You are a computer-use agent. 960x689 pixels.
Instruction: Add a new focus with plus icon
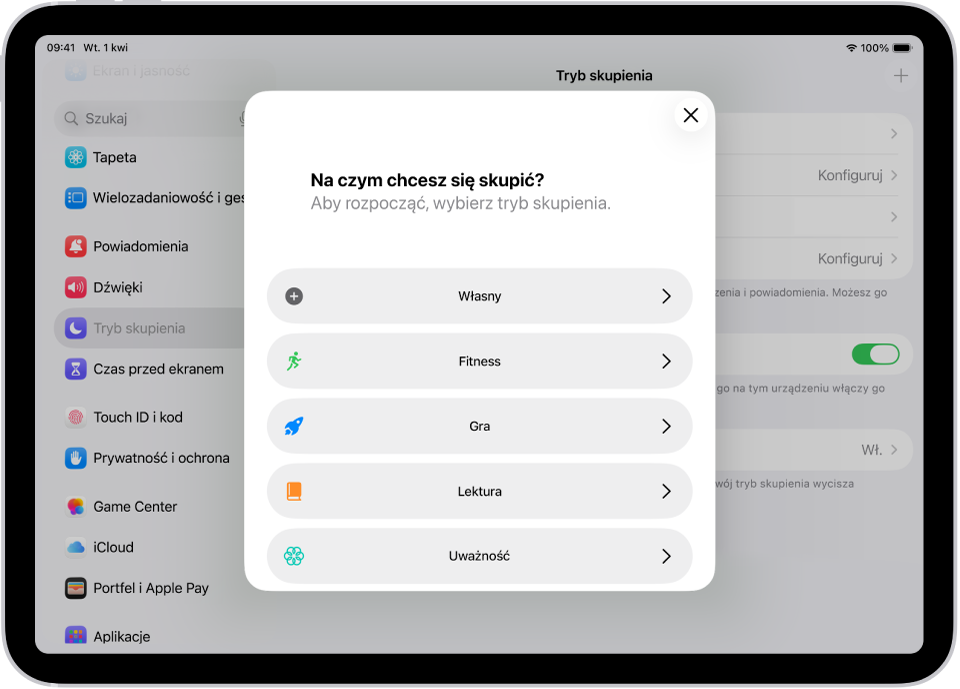(901, 76)
